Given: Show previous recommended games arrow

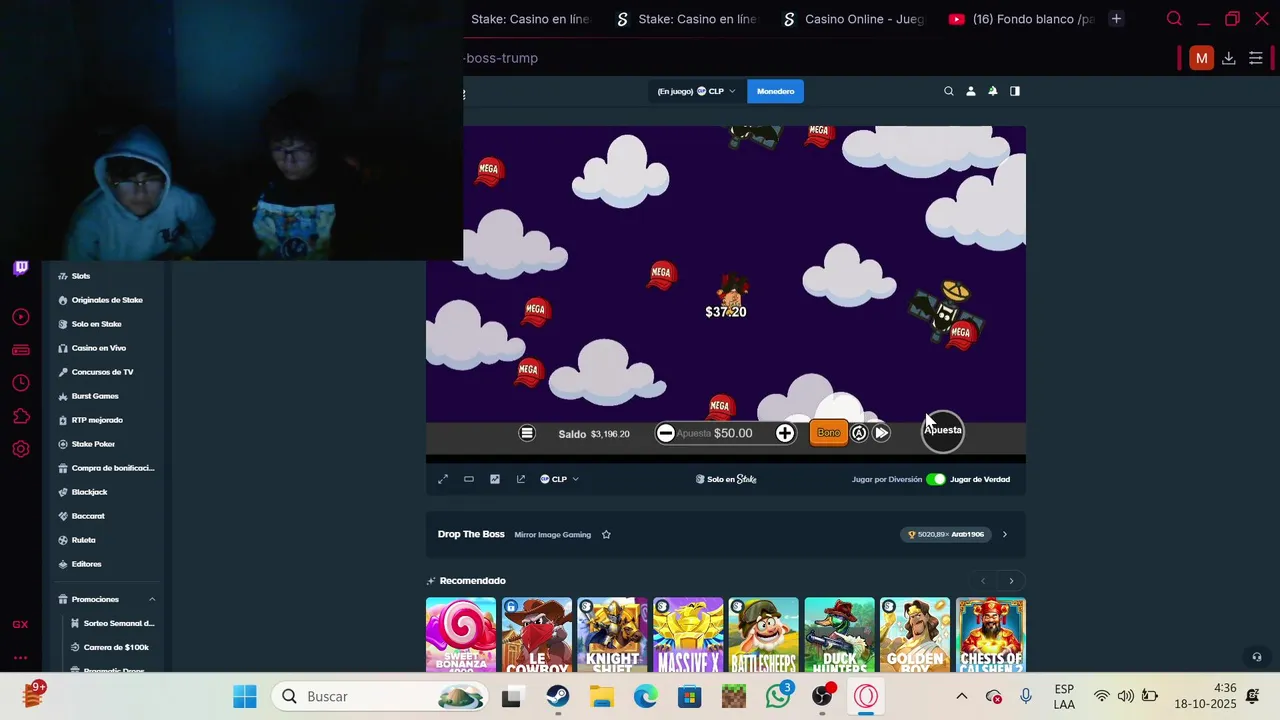Looking at the screenshot, I should click(x=983, y=581).
